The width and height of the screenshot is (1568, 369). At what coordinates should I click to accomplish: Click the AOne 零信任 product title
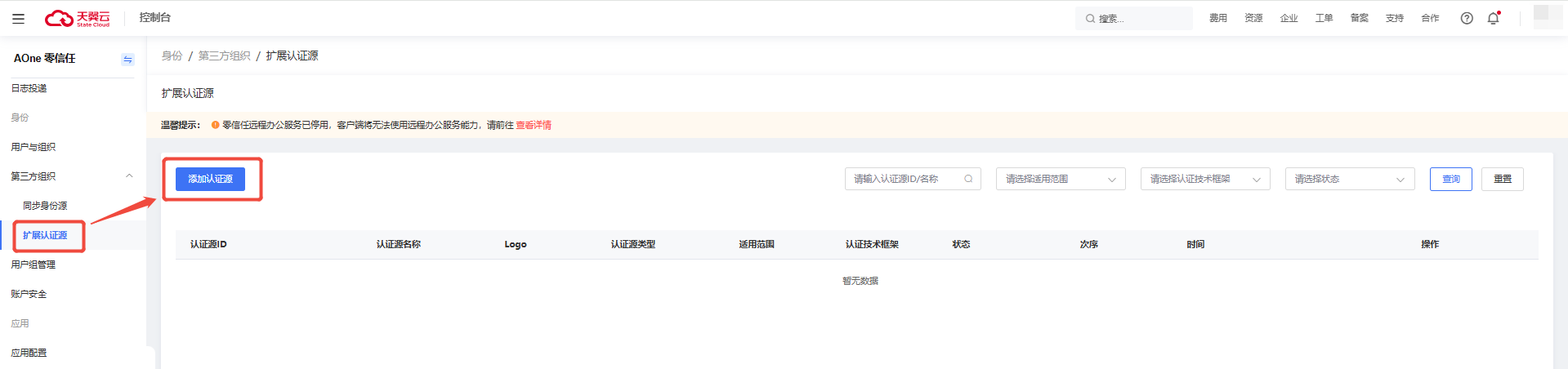[45, 59]
